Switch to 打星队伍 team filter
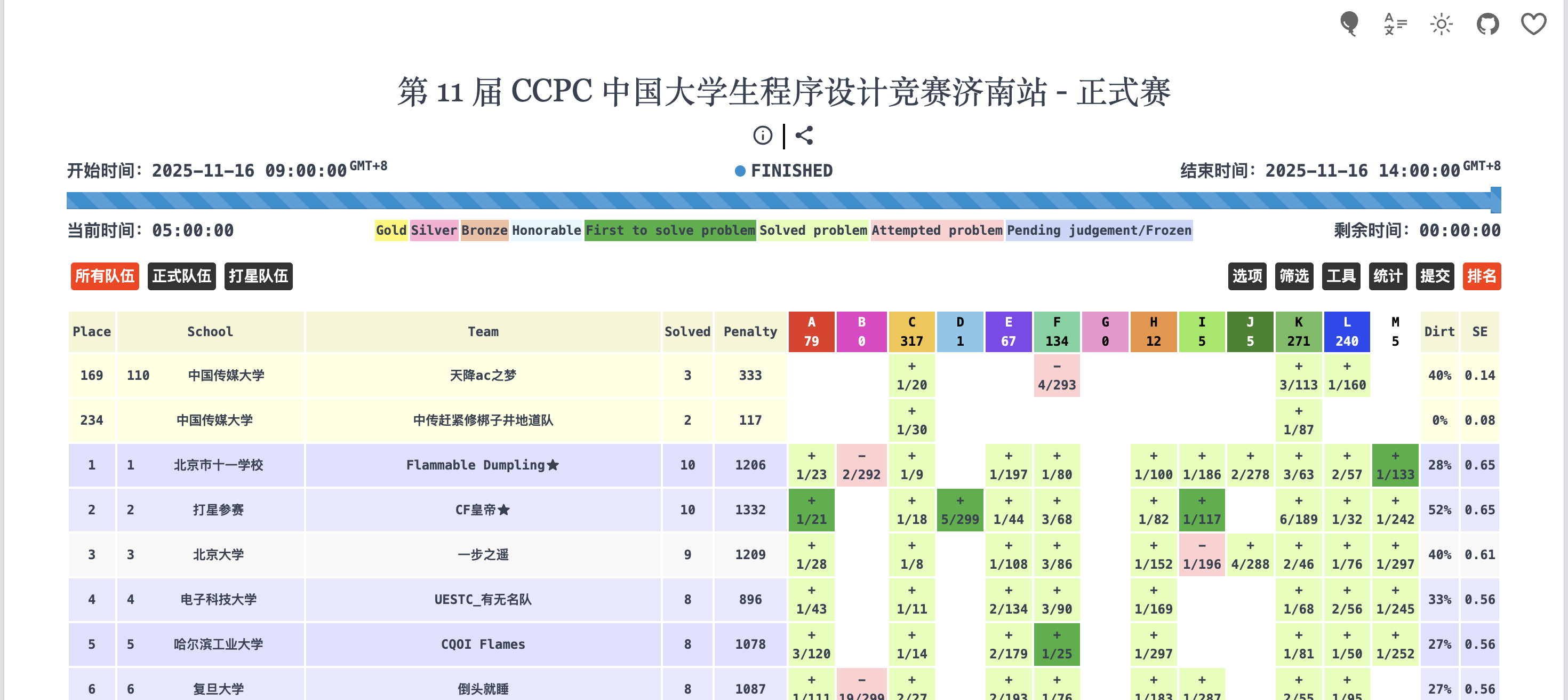Screen dimensions: 1568x700 click(258, 276)
